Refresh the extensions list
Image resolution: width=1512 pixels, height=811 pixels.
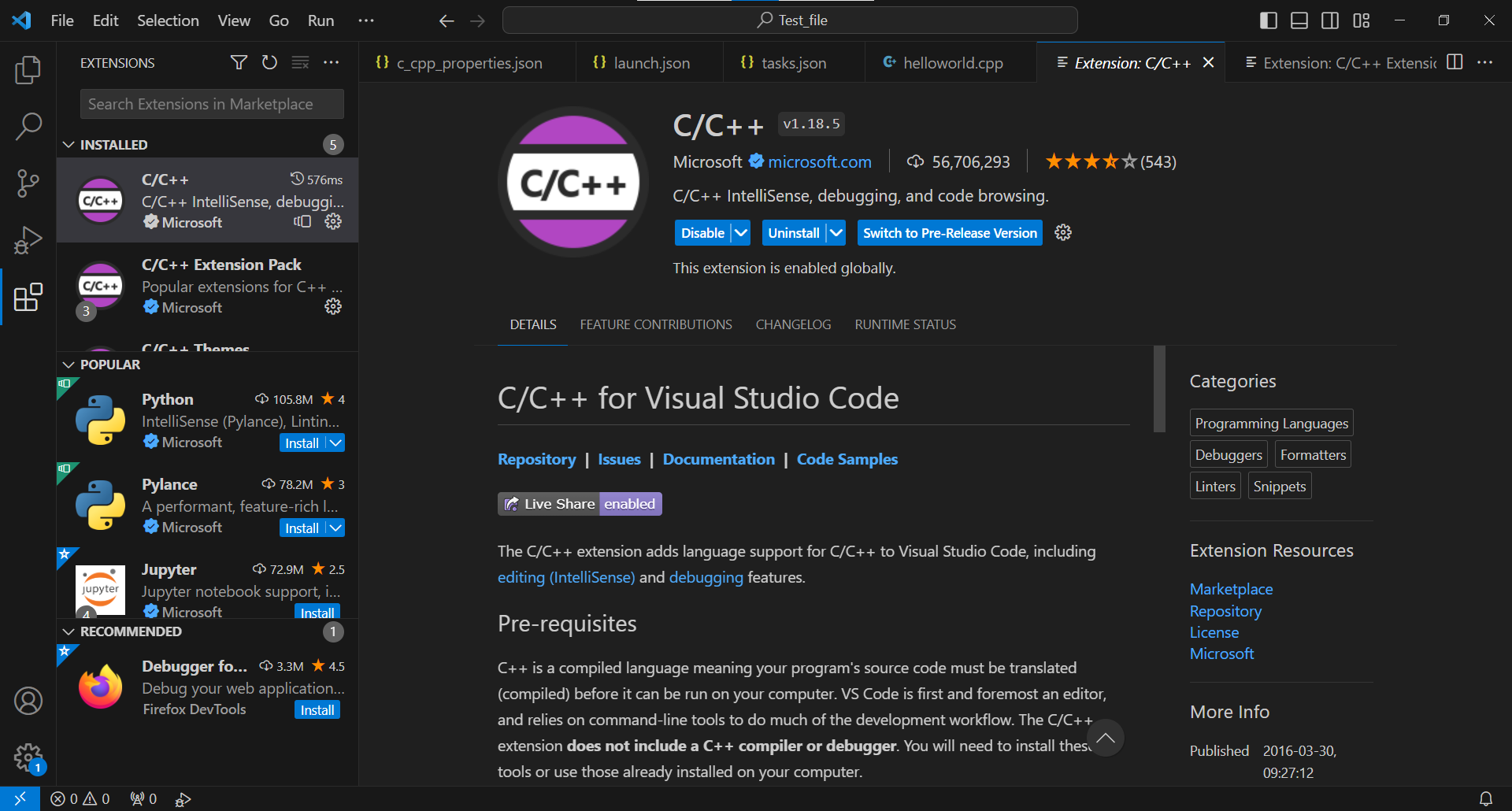pos(269,62)
